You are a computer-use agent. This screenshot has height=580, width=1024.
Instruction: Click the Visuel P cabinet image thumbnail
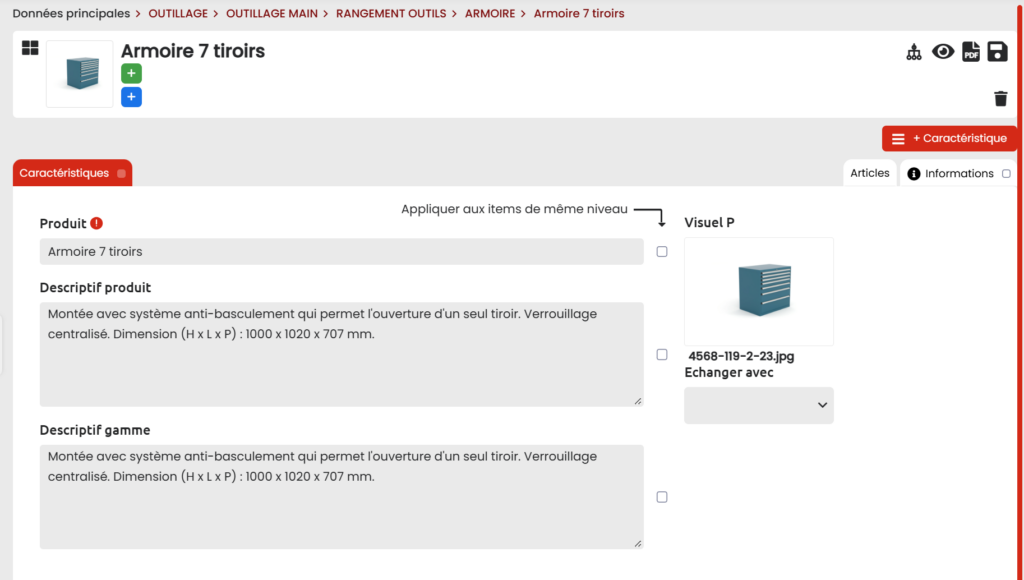[758, 291]
